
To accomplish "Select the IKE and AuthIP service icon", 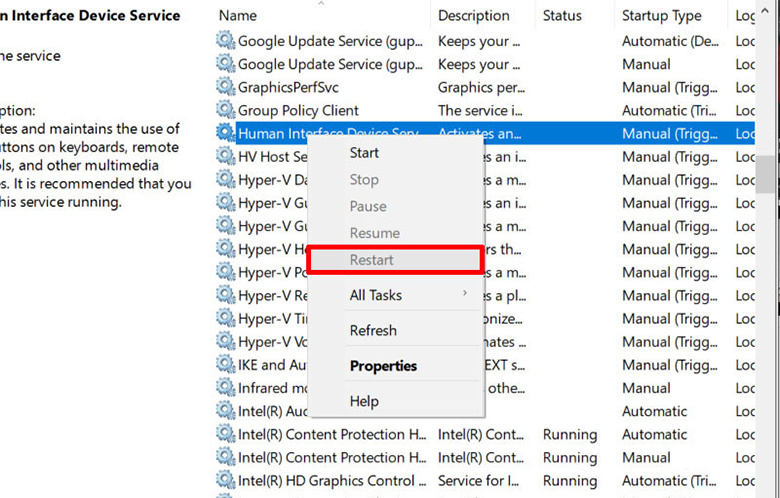I will 226,365.
